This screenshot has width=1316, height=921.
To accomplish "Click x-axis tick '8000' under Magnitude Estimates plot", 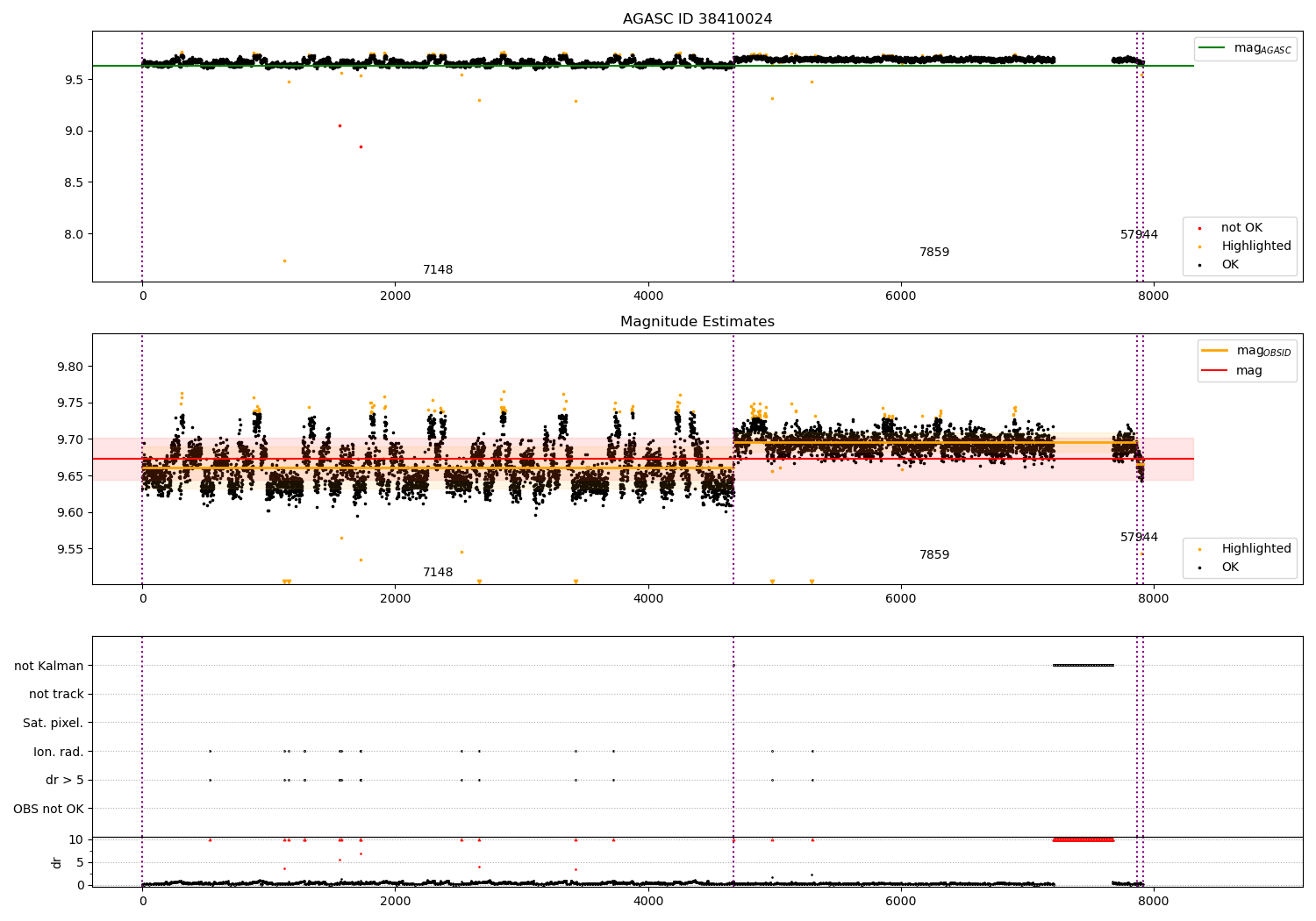I will pyautogui.click(x=1154, y=598).
